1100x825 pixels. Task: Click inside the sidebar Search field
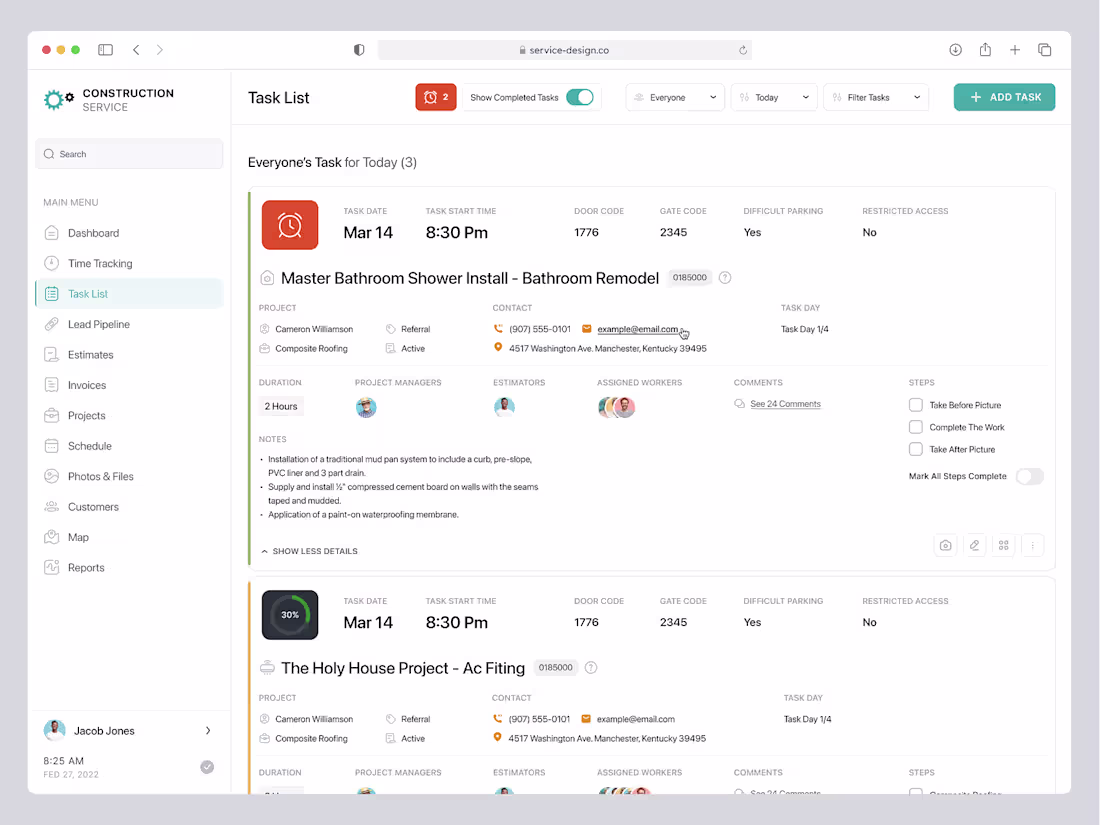point(129,153)
